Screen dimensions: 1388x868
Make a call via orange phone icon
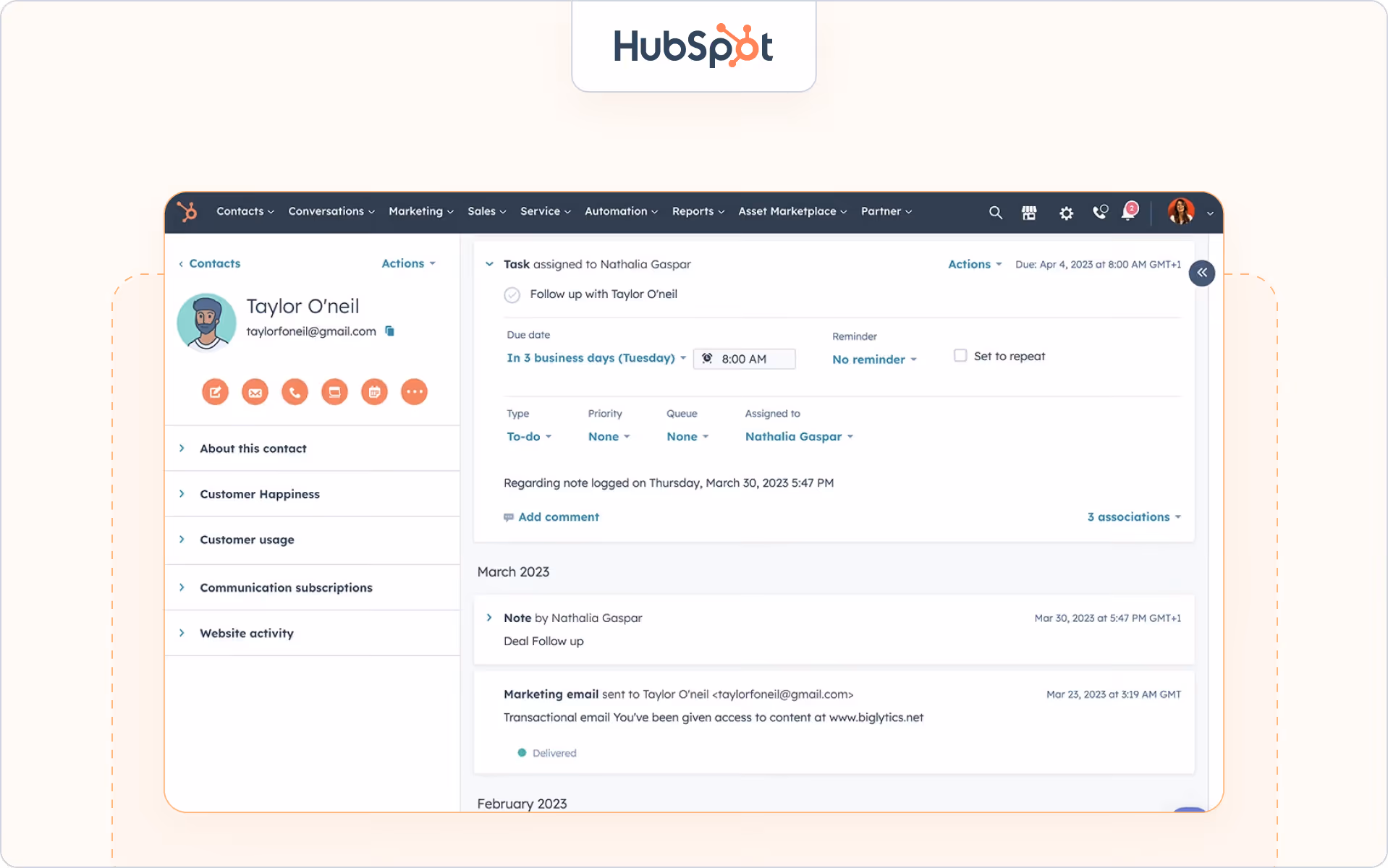(295, 392)
